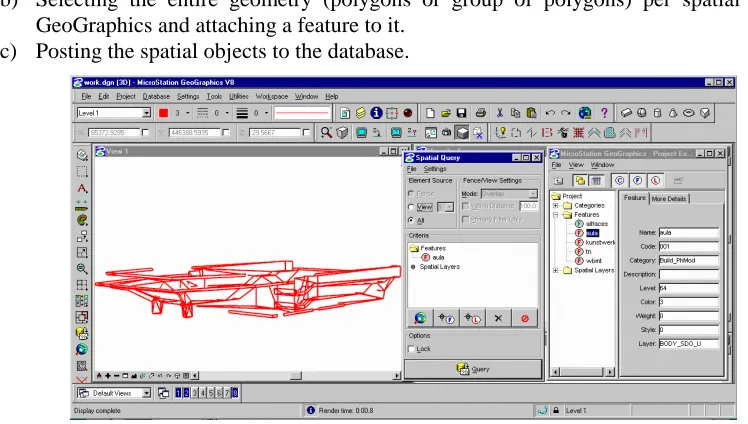748x424 pixels.
Task: Click the Redo arrow icon
Action: click(566, 113)
